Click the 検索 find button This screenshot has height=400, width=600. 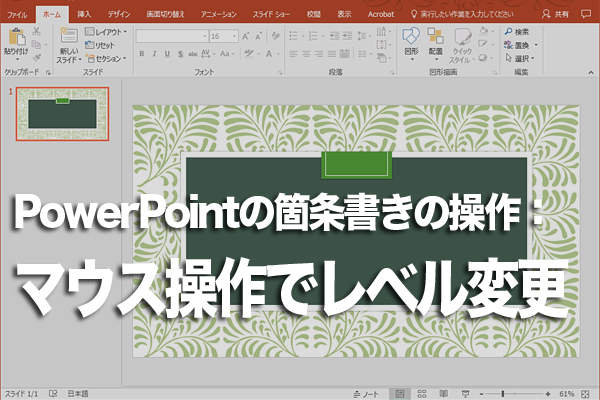click(x=517, y=32)
